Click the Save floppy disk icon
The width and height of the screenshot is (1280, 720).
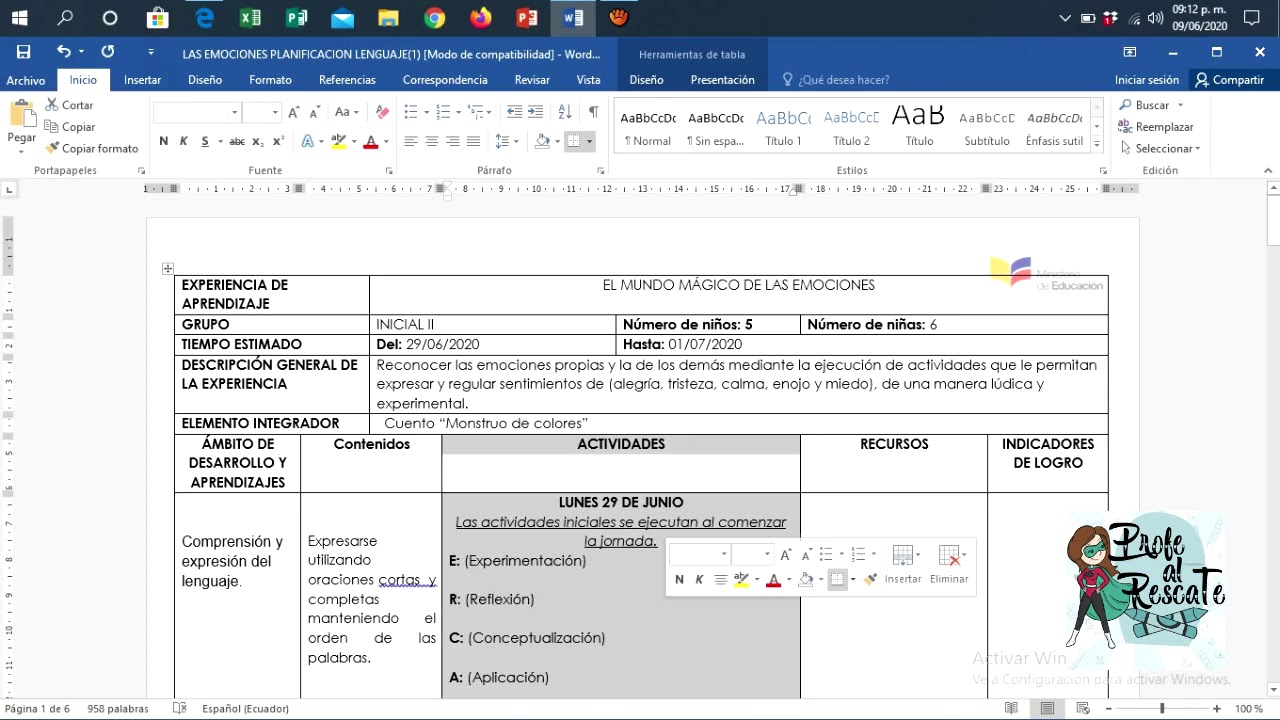[x=24, y=52]
